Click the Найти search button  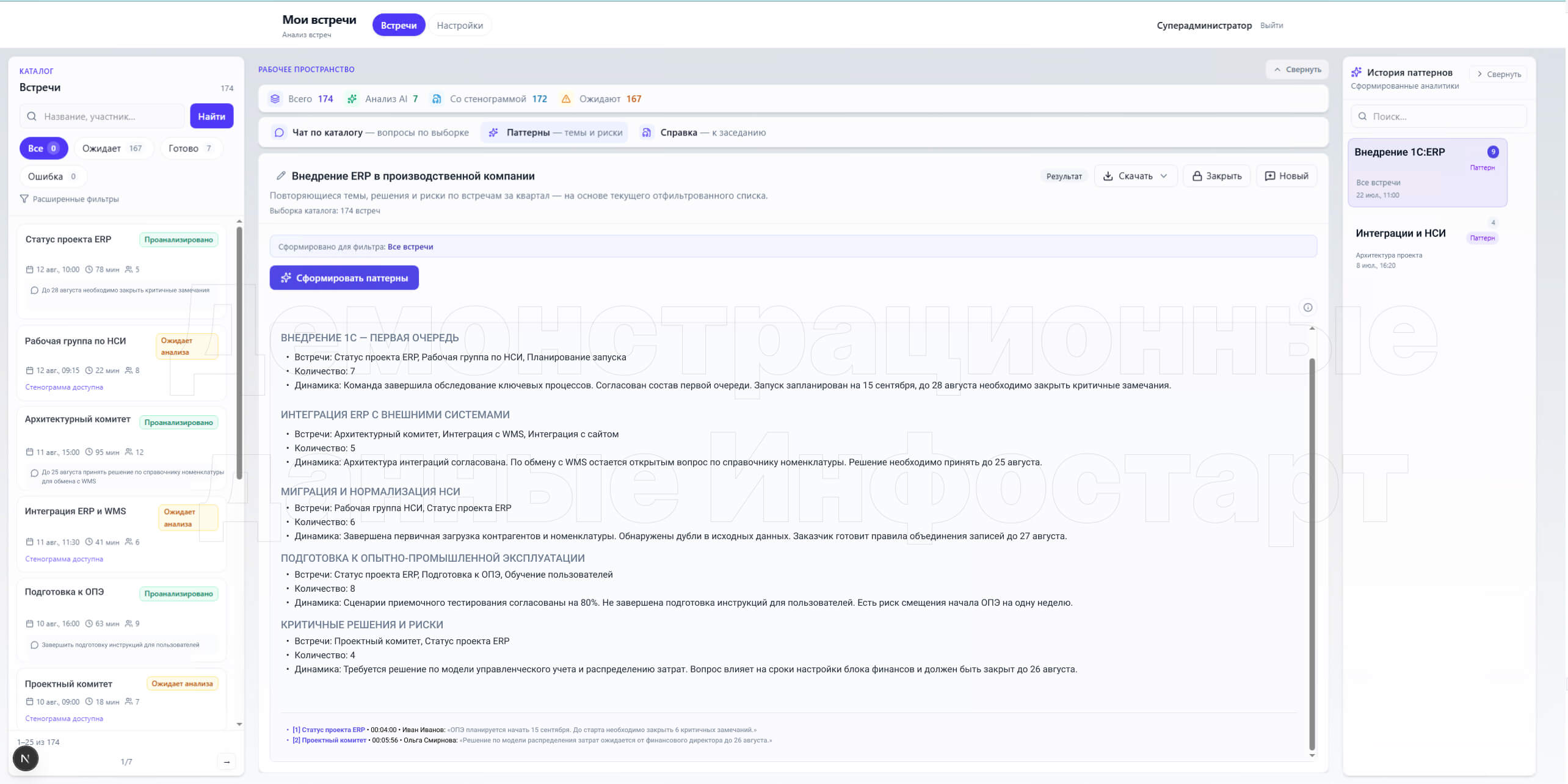pos(211,116)
